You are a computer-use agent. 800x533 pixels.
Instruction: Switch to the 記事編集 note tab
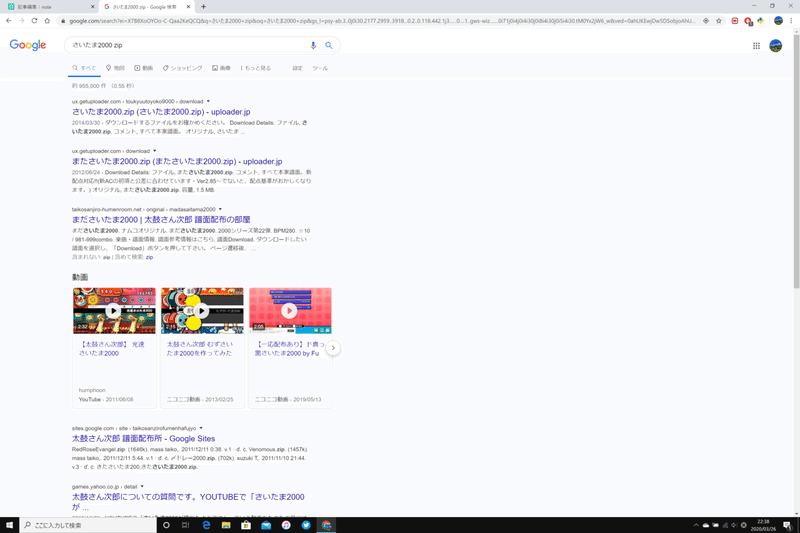coord(48,7)
